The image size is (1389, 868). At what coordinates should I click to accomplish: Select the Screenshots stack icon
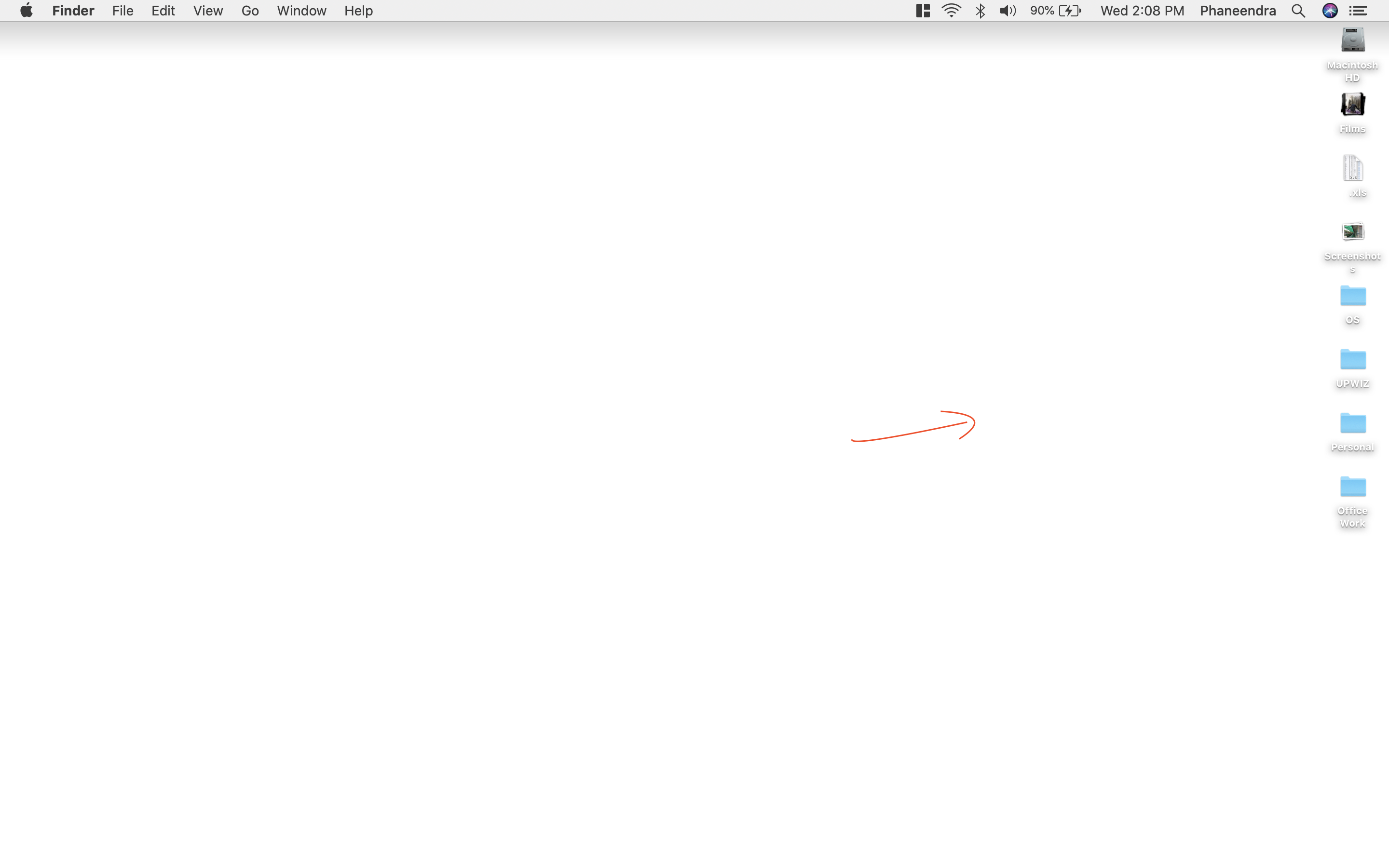(x=1352, y=232)
